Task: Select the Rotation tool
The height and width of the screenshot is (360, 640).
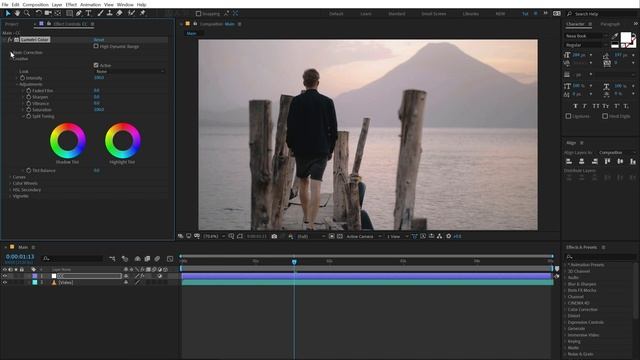Action: coord(38,13)
